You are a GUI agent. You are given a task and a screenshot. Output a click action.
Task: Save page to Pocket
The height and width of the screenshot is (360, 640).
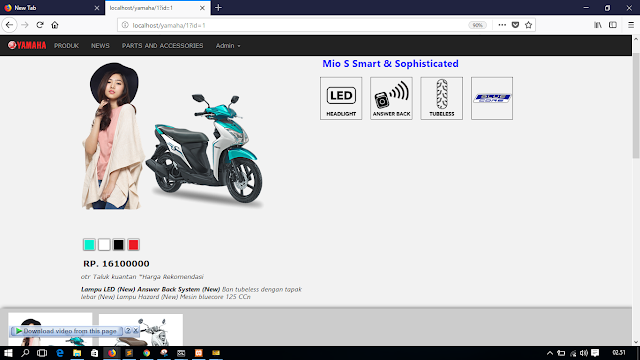click(515, 25)
